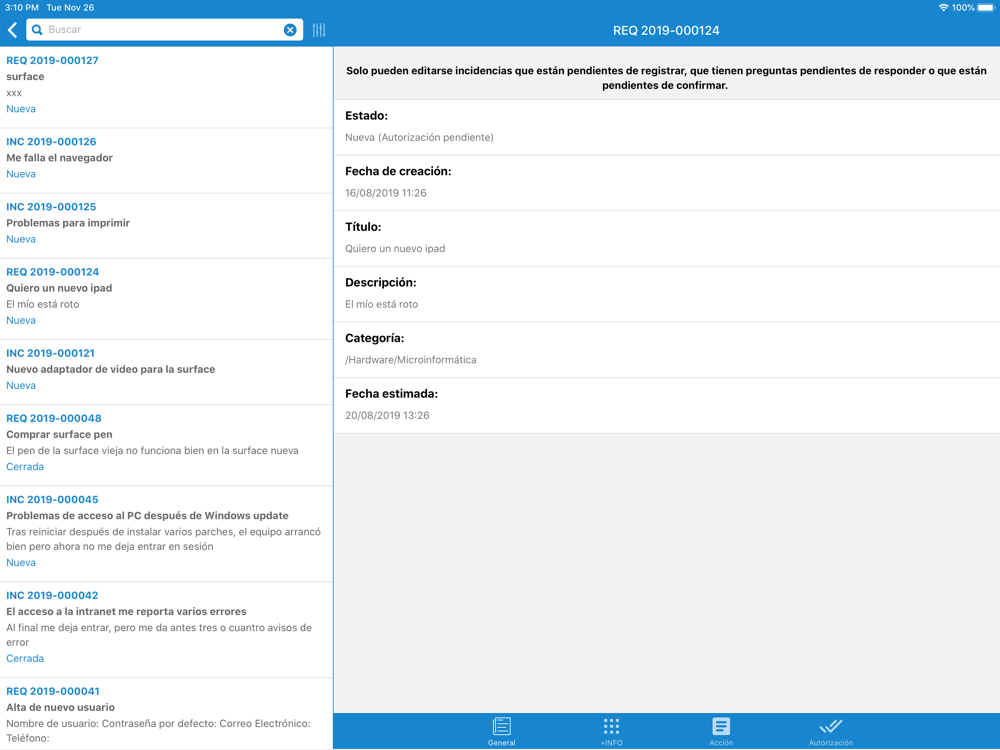Open ticket REQ 2019-000127 surface
Screen dimensions: 1000x750
click(166, 84)
